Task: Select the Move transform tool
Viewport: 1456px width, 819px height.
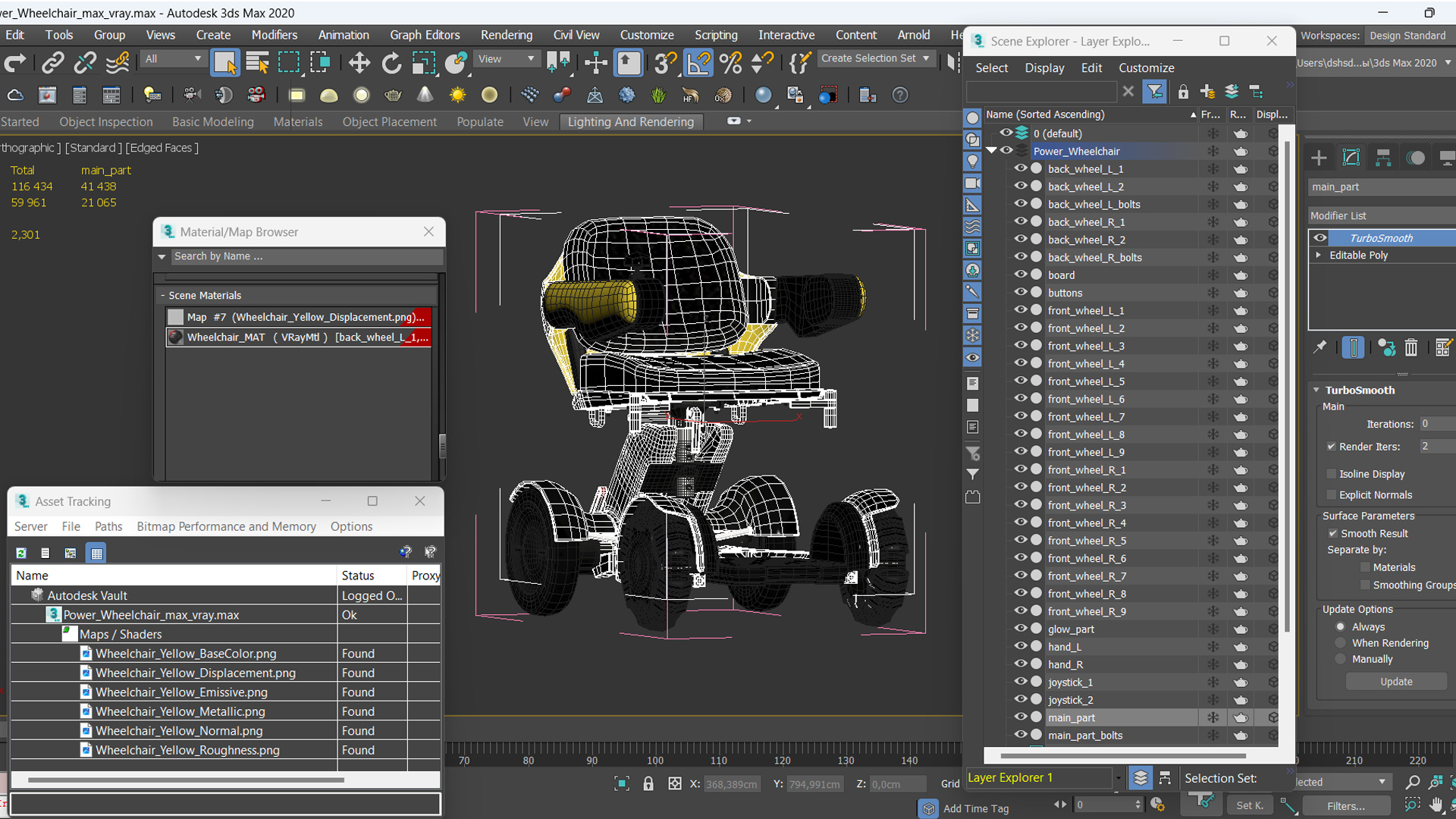Action: point(359,63)
